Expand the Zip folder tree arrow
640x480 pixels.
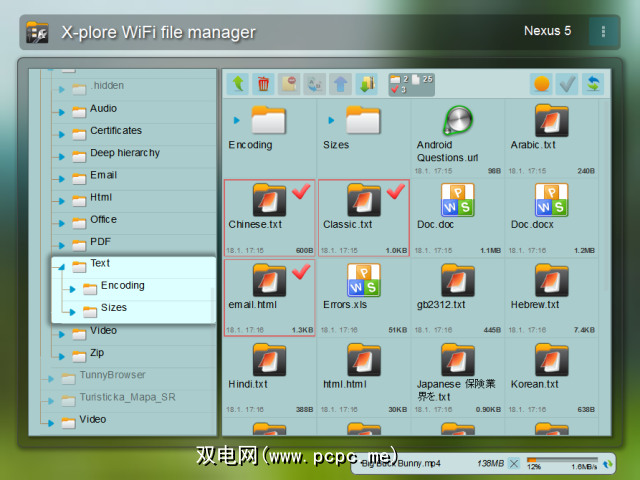[x=62, y=356]
